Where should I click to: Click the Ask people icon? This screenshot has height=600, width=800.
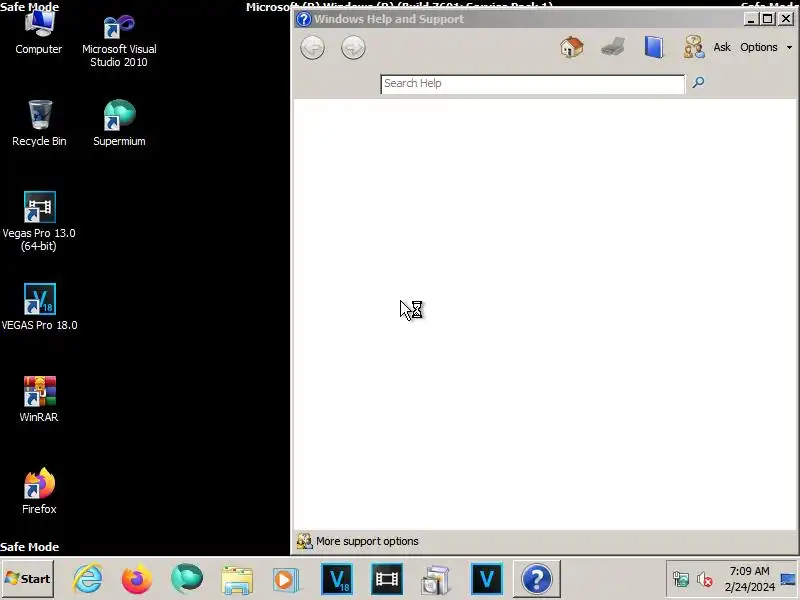[694, 47]
